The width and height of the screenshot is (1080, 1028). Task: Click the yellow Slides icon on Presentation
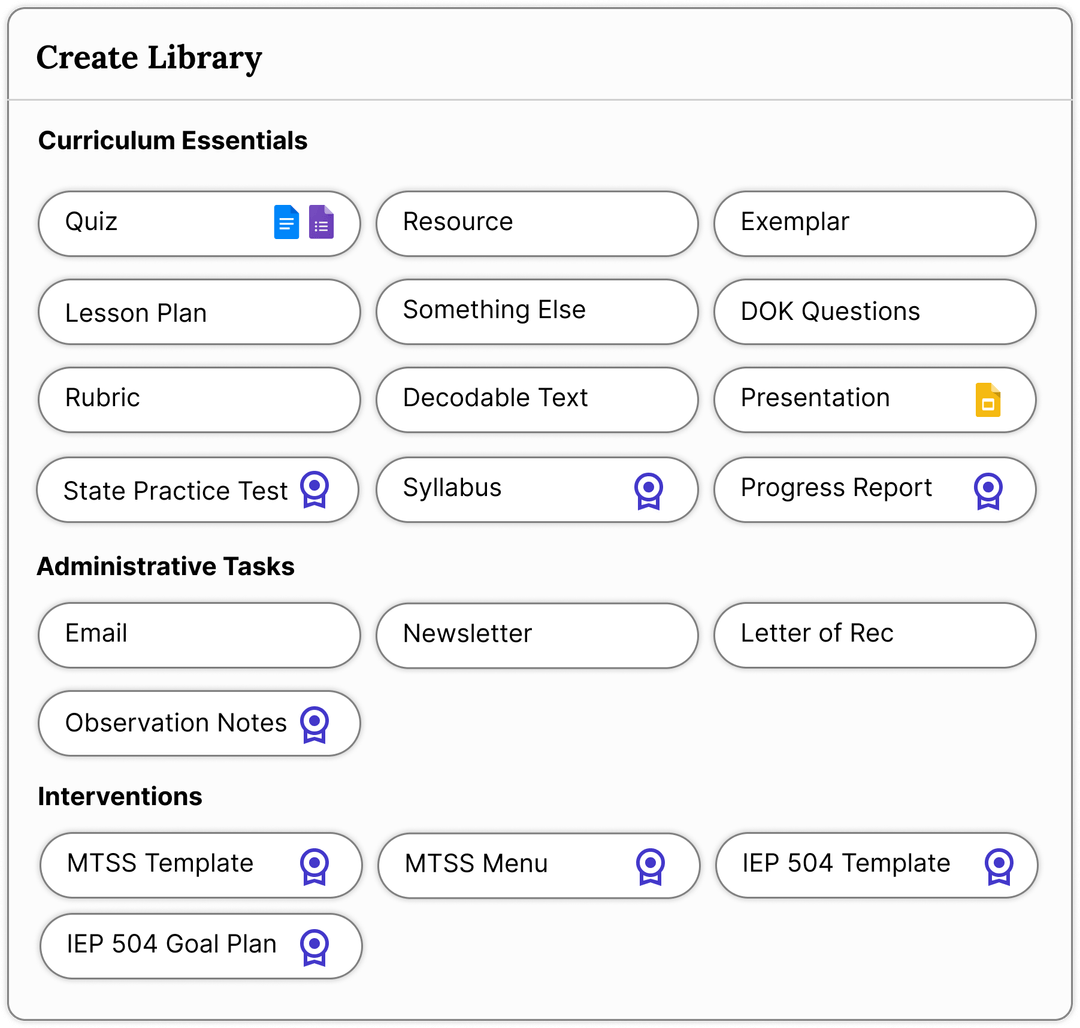click(988, 399)
